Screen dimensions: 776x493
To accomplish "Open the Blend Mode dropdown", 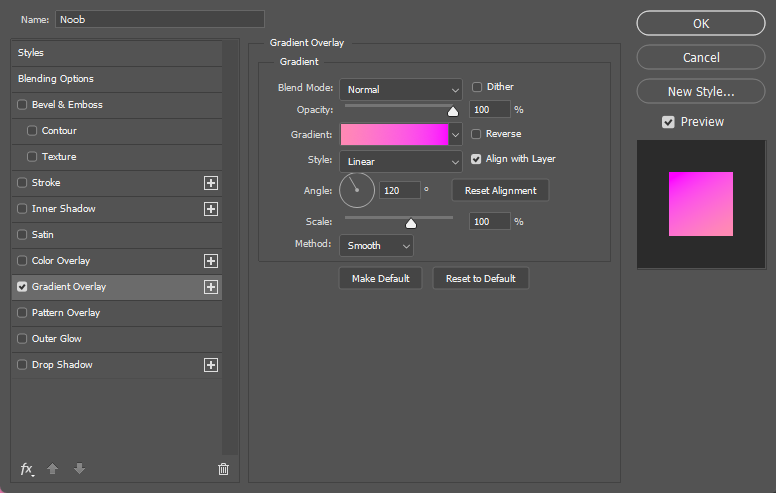I will tap(400, 90).
